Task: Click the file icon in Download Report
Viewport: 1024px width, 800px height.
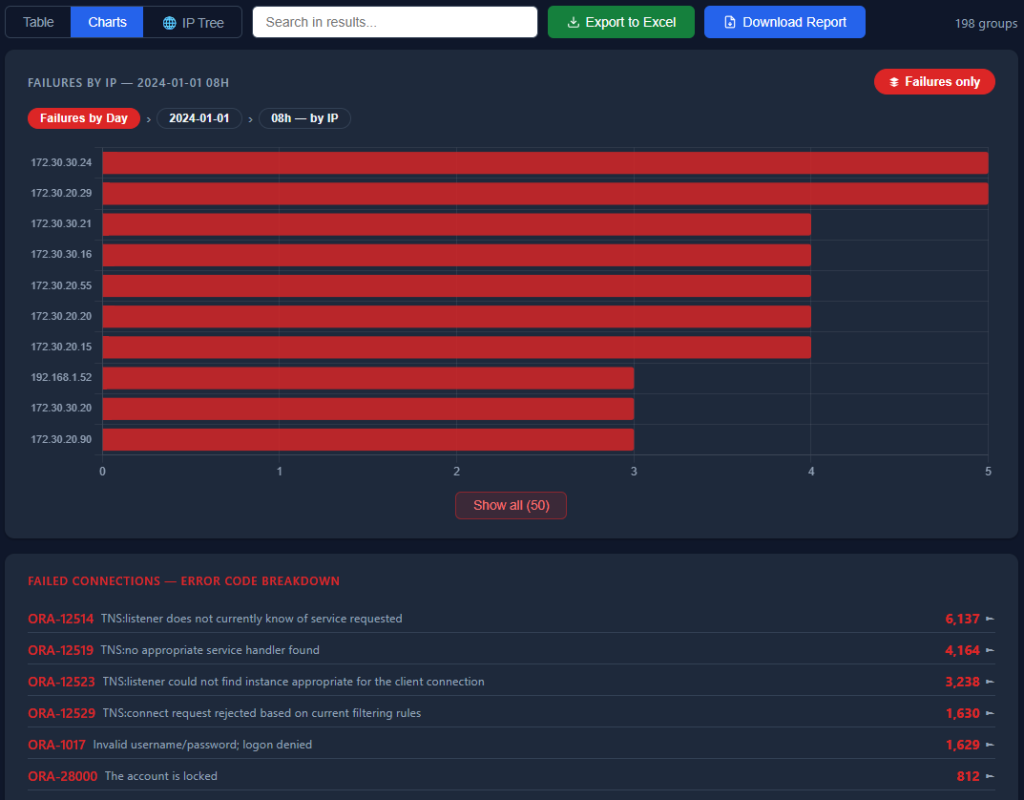Action: [x=730, y=22]
